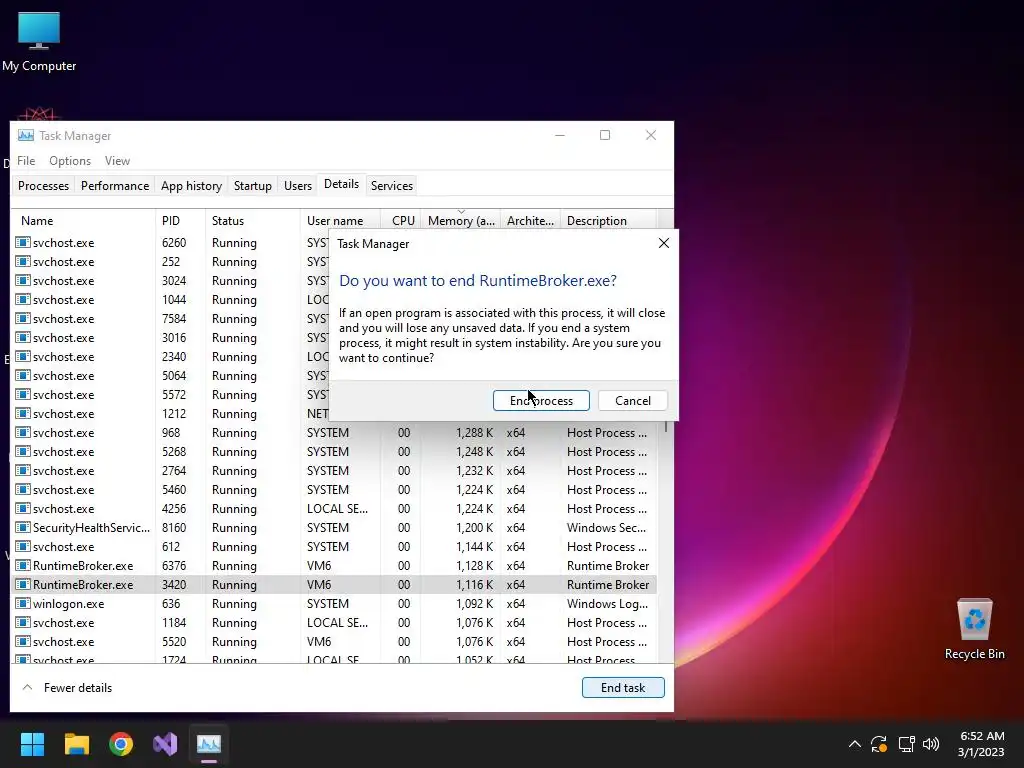Sort by the Architecture column header
Viewport: 1024px width, 768px height.
(530, 221)
